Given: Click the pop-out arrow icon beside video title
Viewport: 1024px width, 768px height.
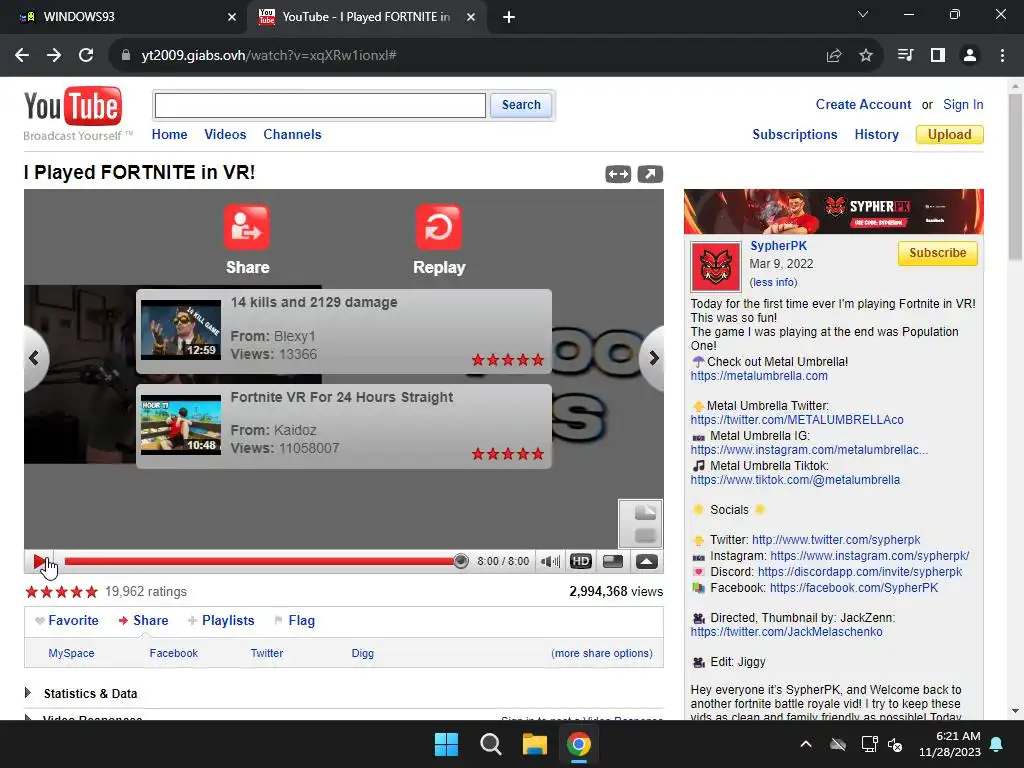Looking at the screenshot, I should point(650,174).
